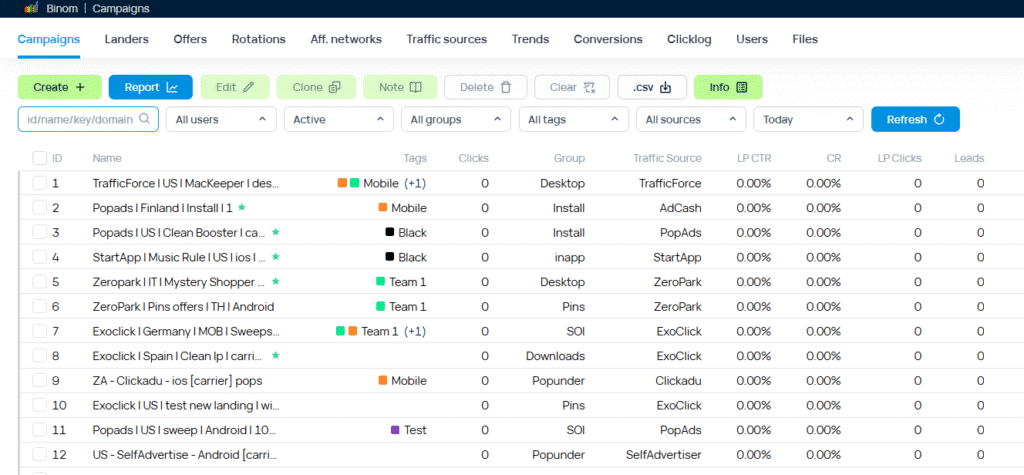Sort by the LP CTR column header

pyautogui.click(x=754, y=158)
